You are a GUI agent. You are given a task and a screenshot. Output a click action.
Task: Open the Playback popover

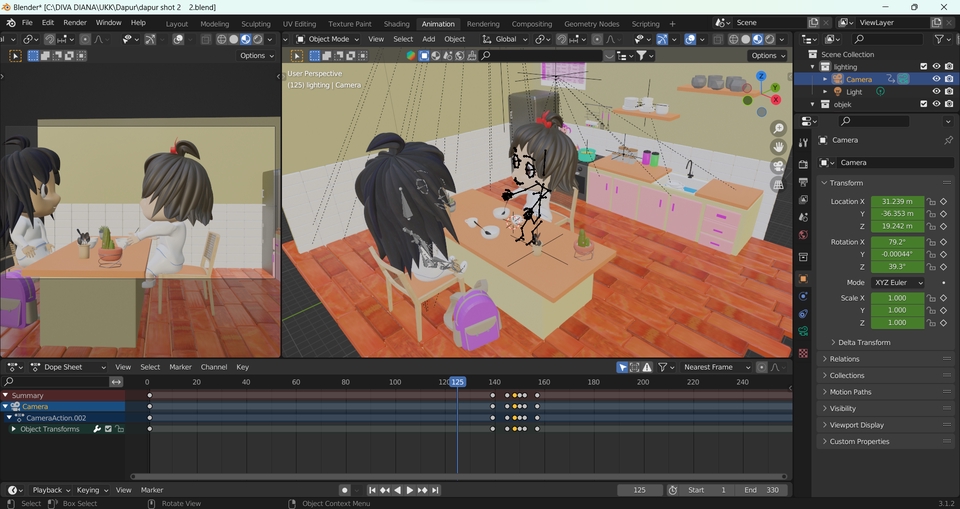51,490
